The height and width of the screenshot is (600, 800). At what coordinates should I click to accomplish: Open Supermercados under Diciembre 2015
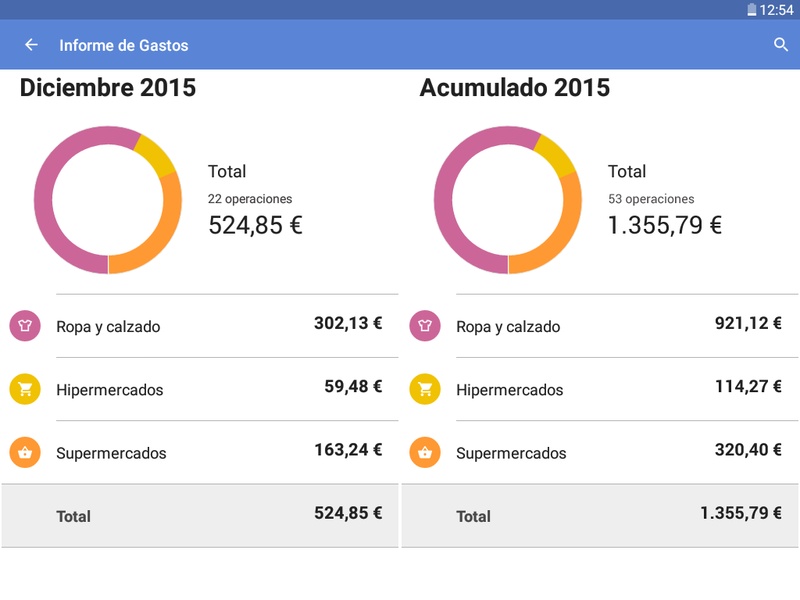coord(200,452)
